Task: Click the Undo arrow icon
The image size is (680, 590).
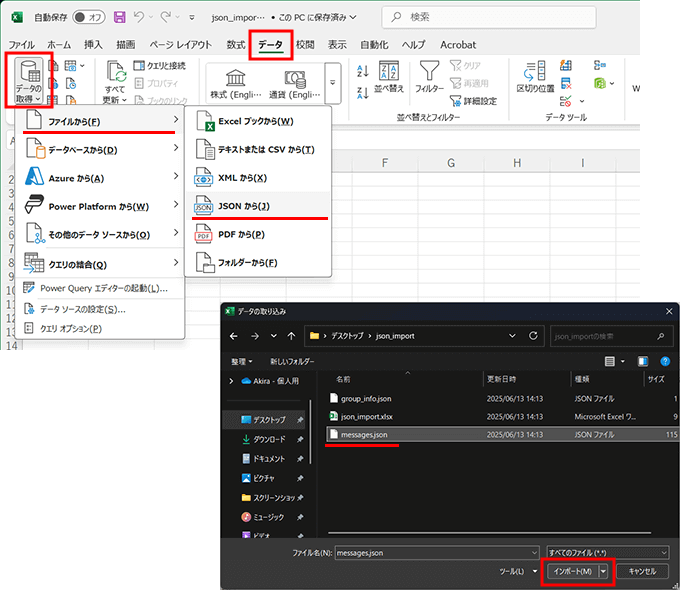Action: [139, 17]
